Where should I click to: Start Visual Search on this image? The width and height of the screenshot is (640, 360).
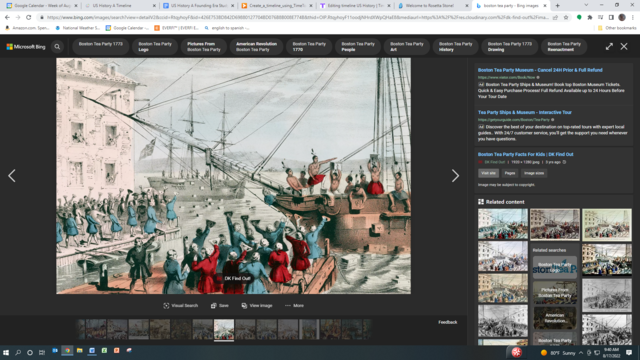pyautogui.click(x=180, y=305)
